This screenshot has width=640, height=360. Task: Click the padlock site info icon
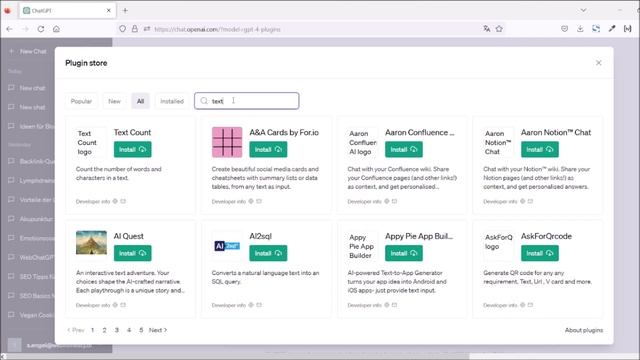[135, 29]
